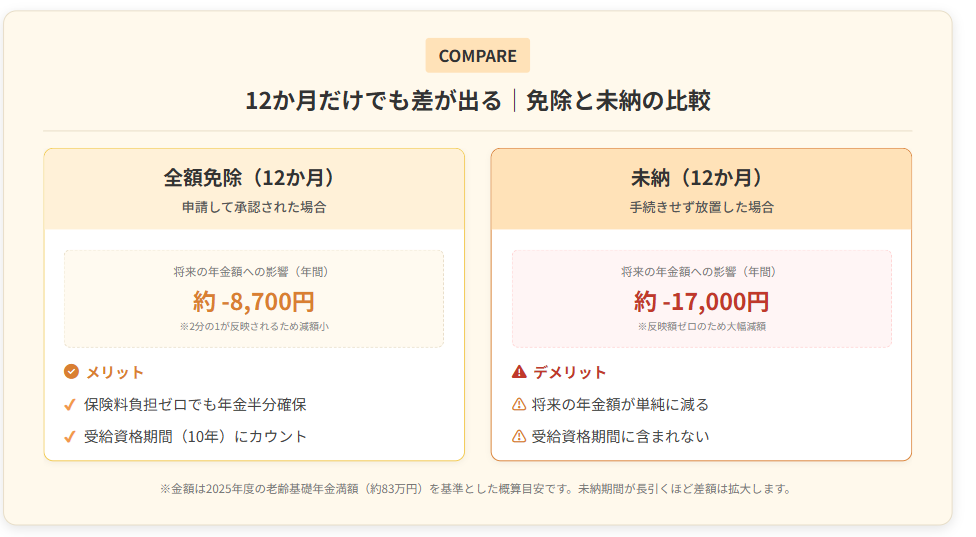This screenshot has width=976, height=537.
Task: Click the footnote about 2025年度の老齢基礎年金満額
Action: point(477,489)
